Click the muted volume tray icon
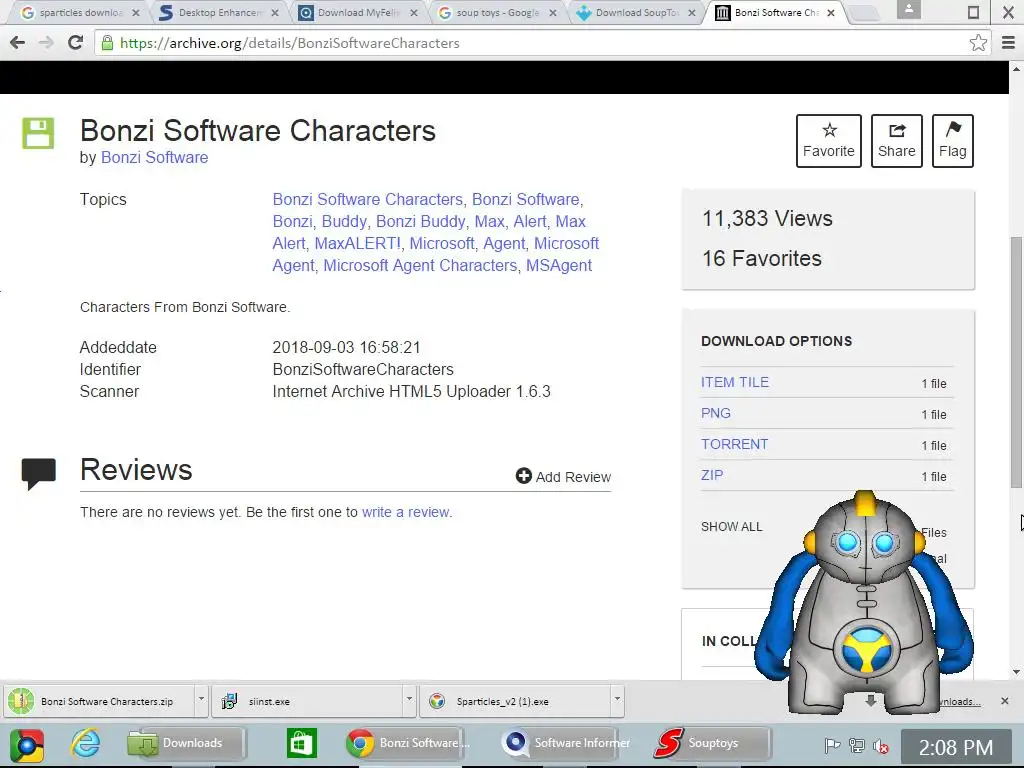The height and width of the screenshot is (768, 1024). pos(880,745)
